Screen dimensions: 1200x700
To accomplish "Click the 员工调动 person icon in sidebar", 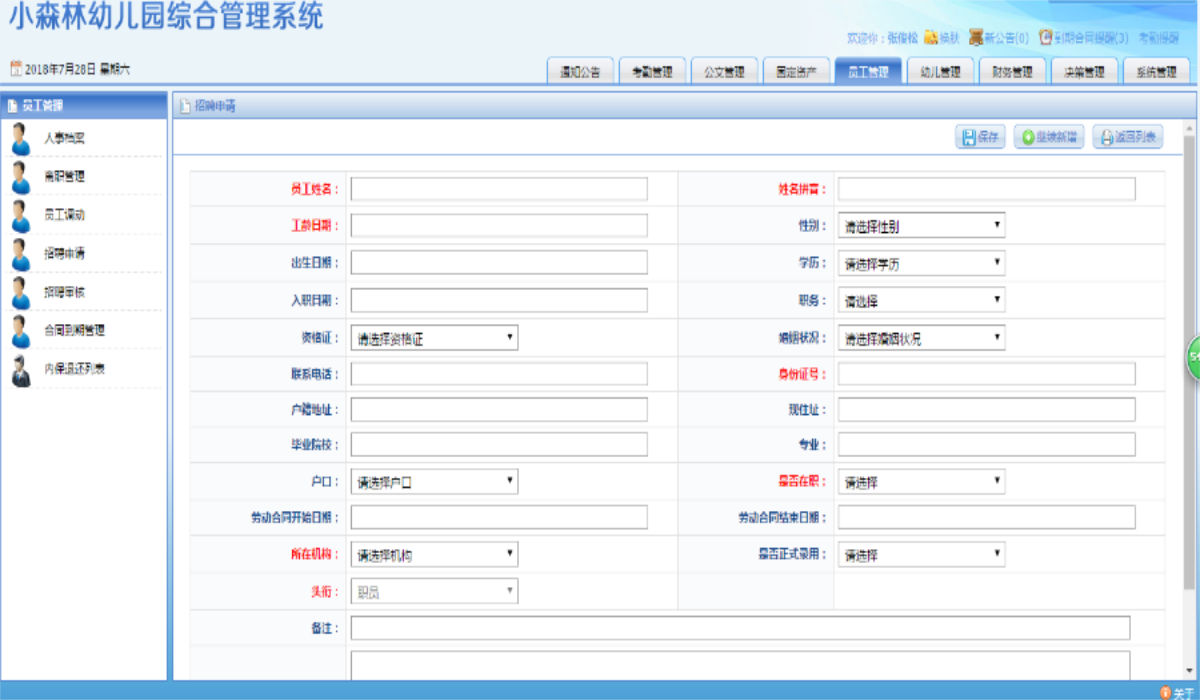I will (x=20, y=215).
